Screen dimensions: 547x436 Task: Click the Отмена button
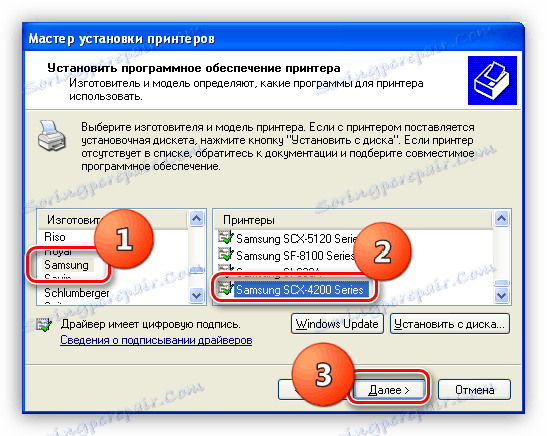point(474,390)
